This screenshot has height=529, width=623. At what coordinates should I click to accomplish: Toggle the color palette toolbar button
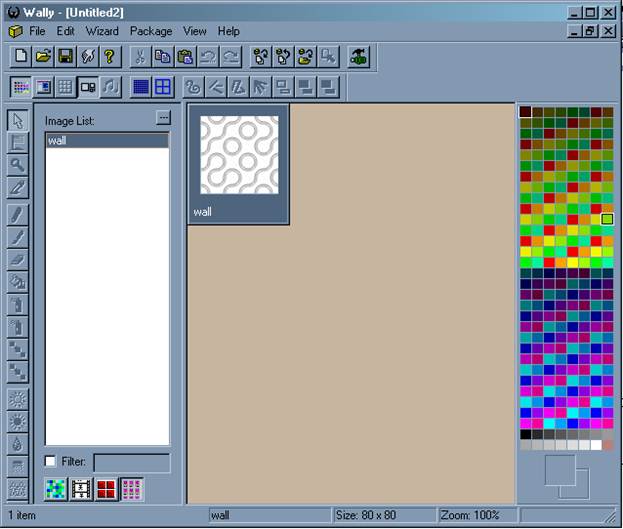click(20, 87)
